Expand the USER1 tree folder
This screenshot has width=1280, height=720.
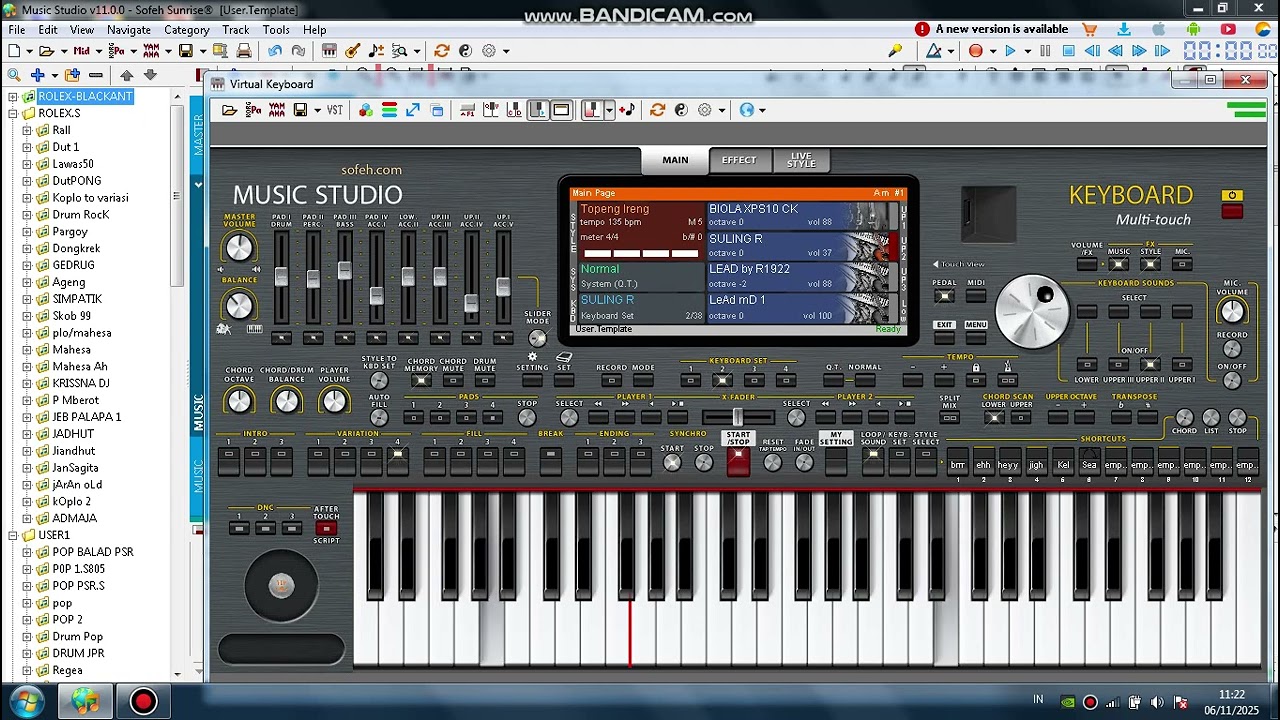(14, 536)
